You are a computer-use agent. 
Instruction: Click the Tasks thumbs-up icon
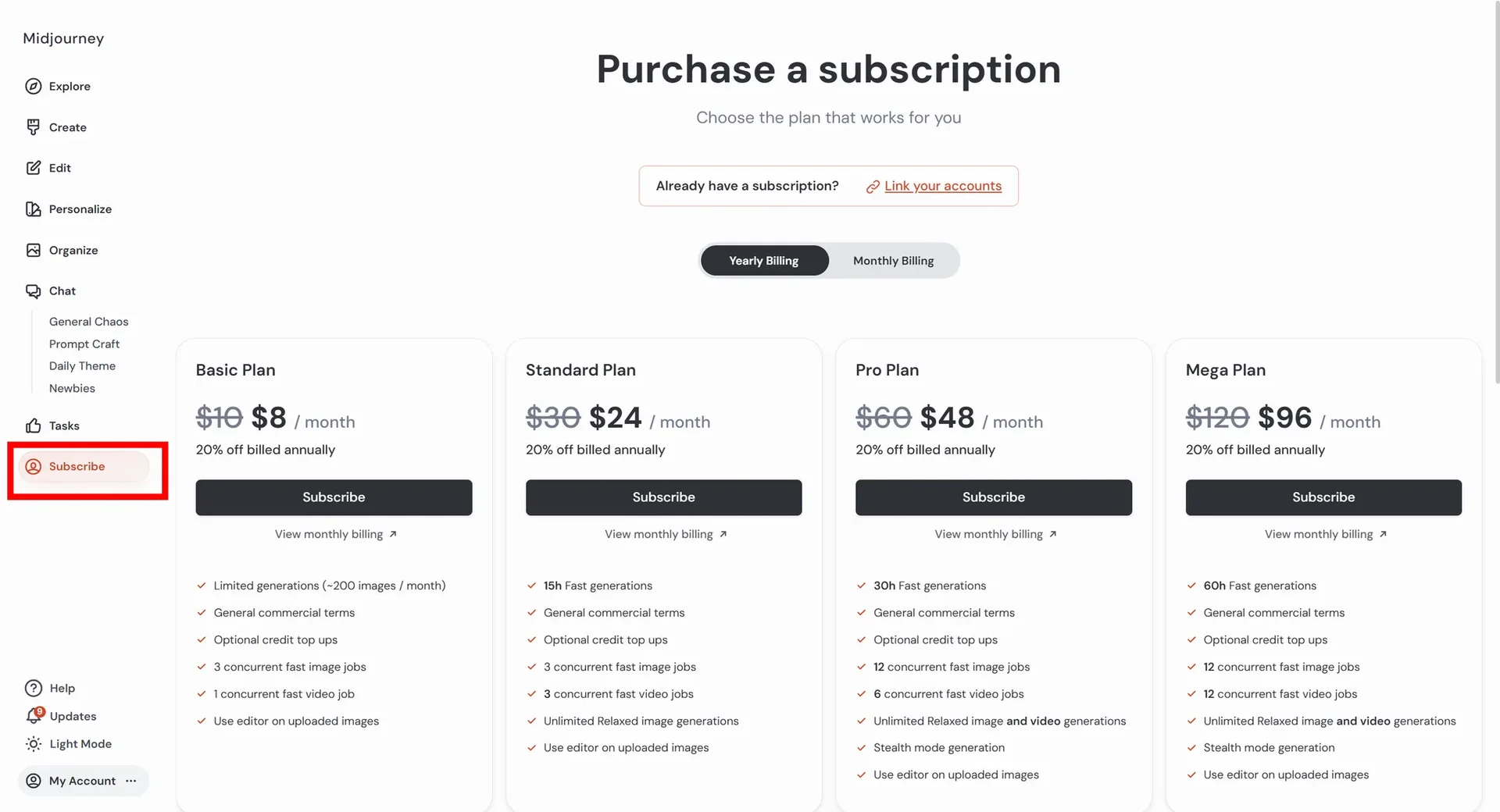coord(33,426)
